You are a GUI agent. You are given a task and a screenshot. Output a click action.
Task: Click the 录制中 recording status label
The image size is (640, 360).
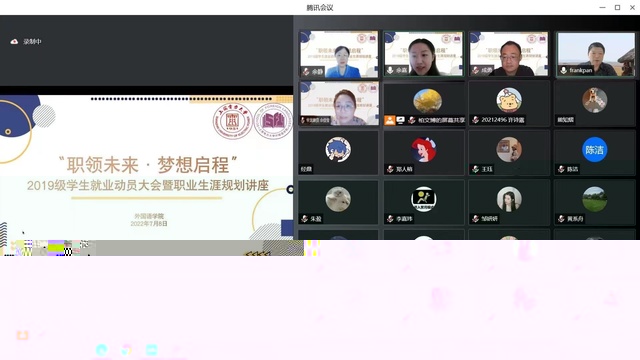32,41
